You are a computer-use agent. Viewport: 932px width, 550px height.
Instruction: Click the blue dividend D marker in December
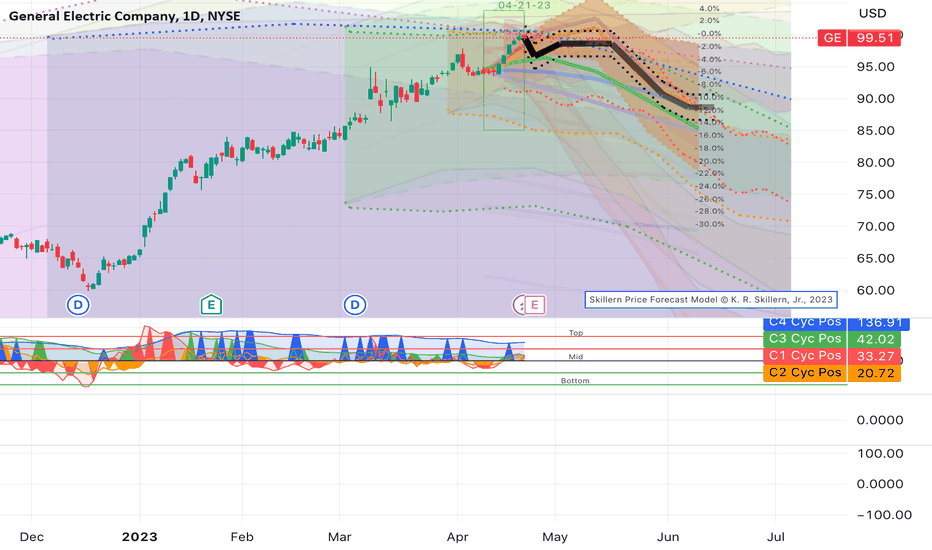tap(78, 305)
